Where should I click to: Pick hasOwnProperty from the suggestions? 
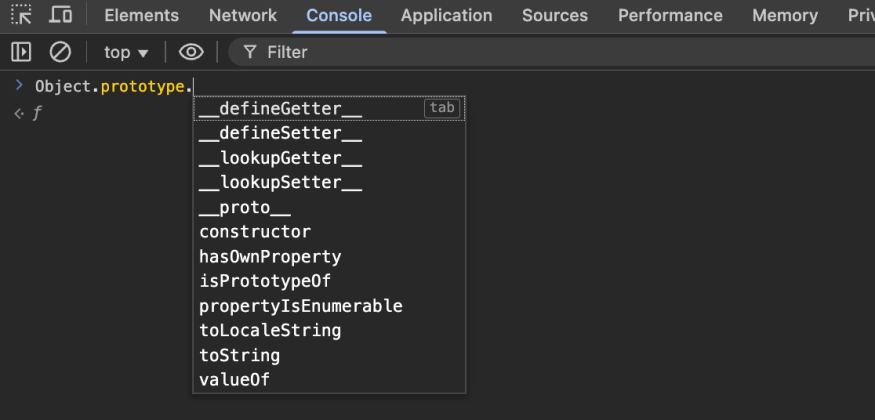(x=270, y=257)
